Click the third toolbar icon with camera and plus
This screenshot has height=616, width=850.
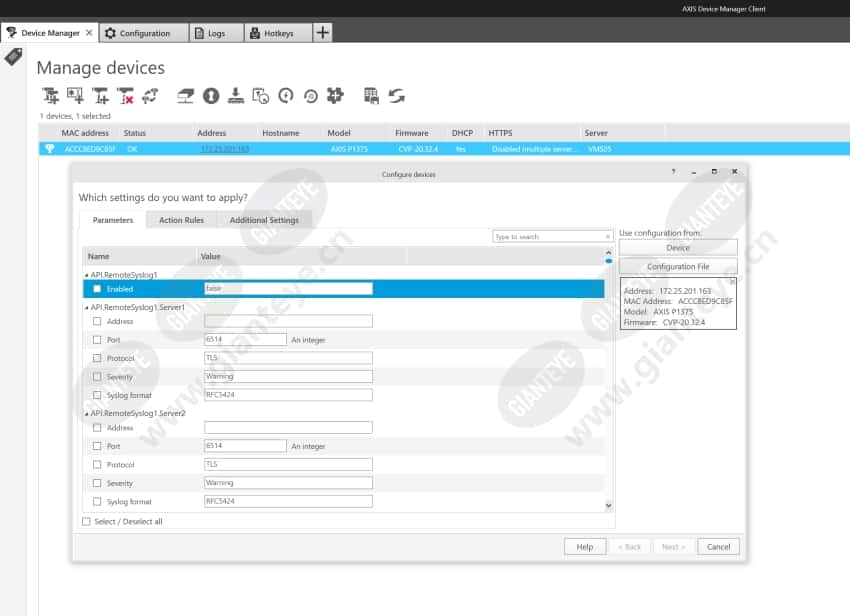click(100, 96)
